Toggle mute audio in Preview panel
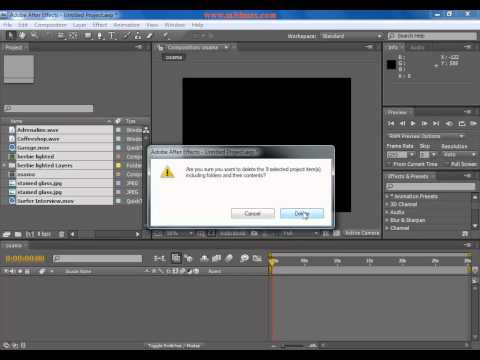The width and height of the screenshot is (480, 360). pyautogui.click(x=449, y=124)
